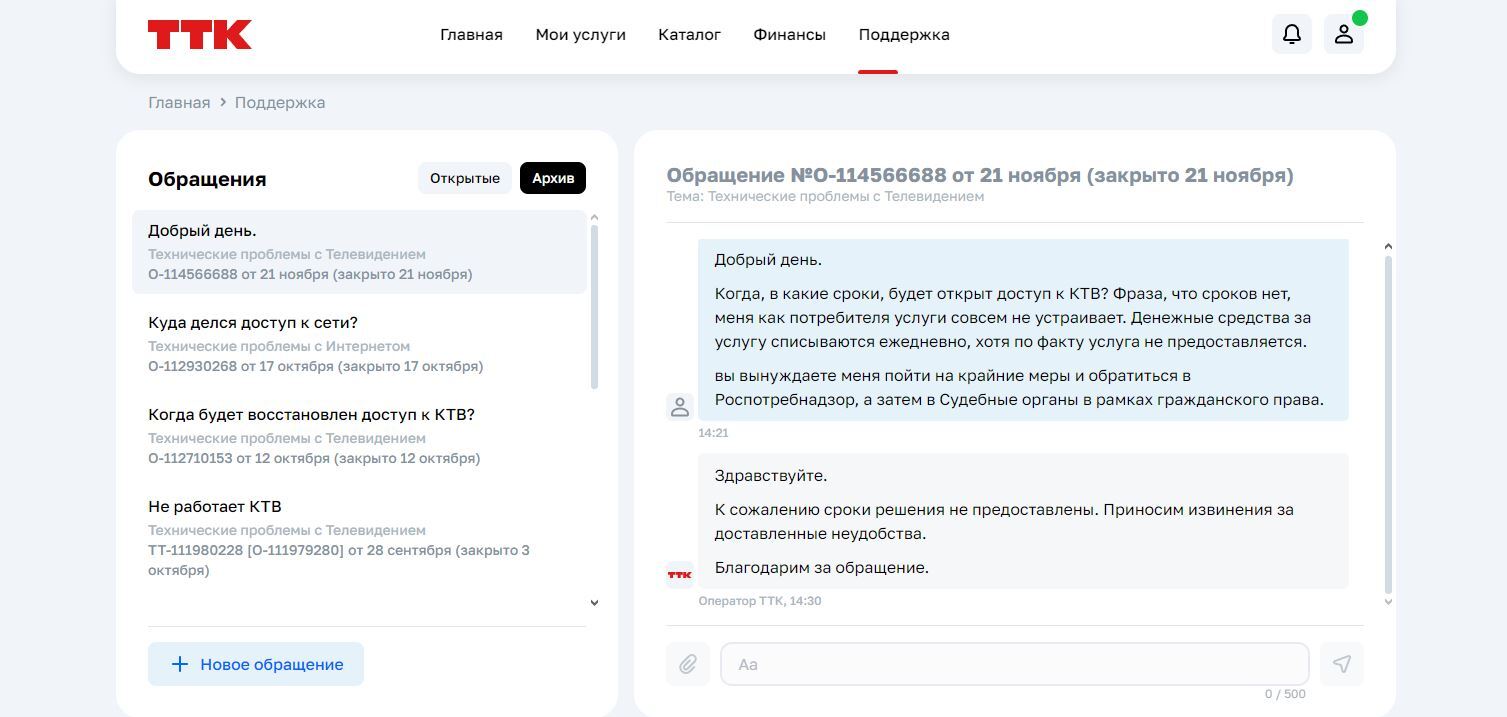This screenshot has width=1507, height=717.
Task: Switch to the Открытые tab
Action: coord(465,178)
